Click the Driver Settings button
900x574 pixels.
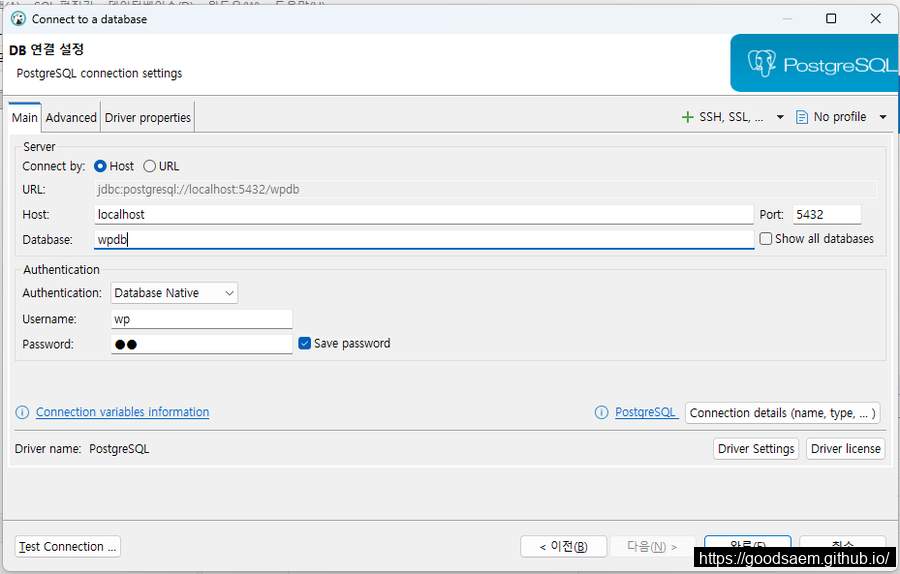(756, 449)
